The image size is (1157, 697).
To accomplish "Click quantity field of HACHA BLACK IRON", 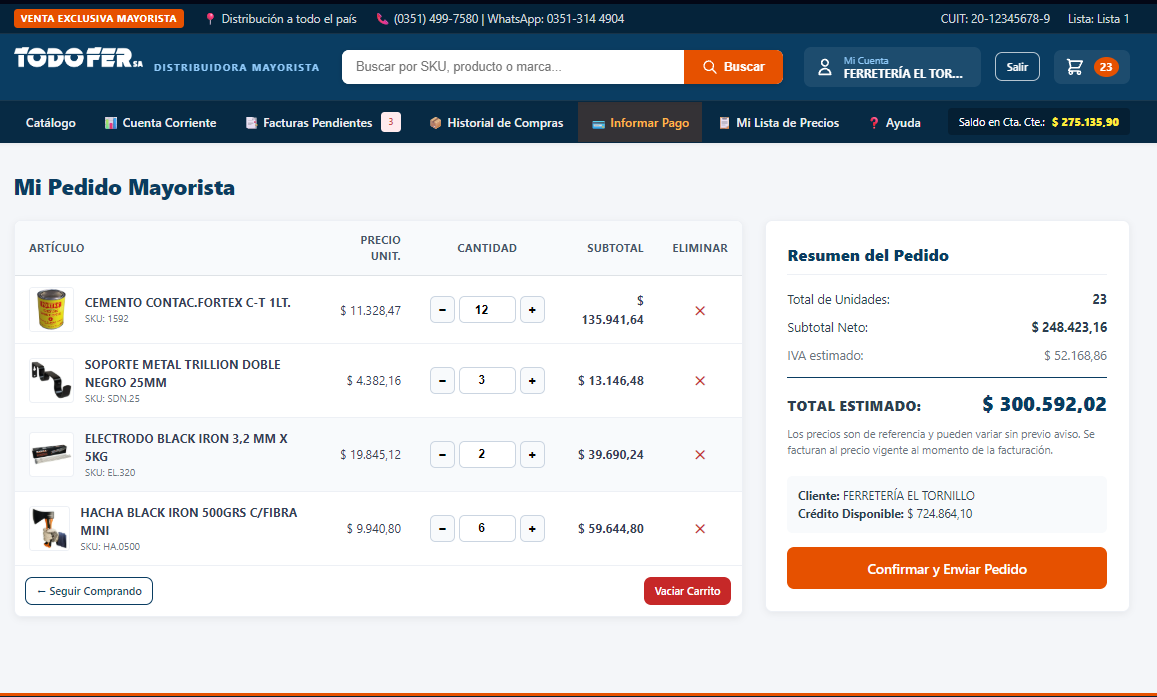I will click(487, 528).
